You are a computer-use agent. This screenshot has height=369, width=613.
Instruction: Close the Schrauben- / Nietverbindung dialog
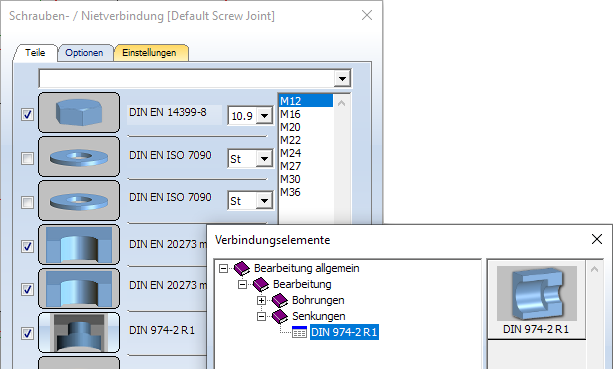point(367,16)
